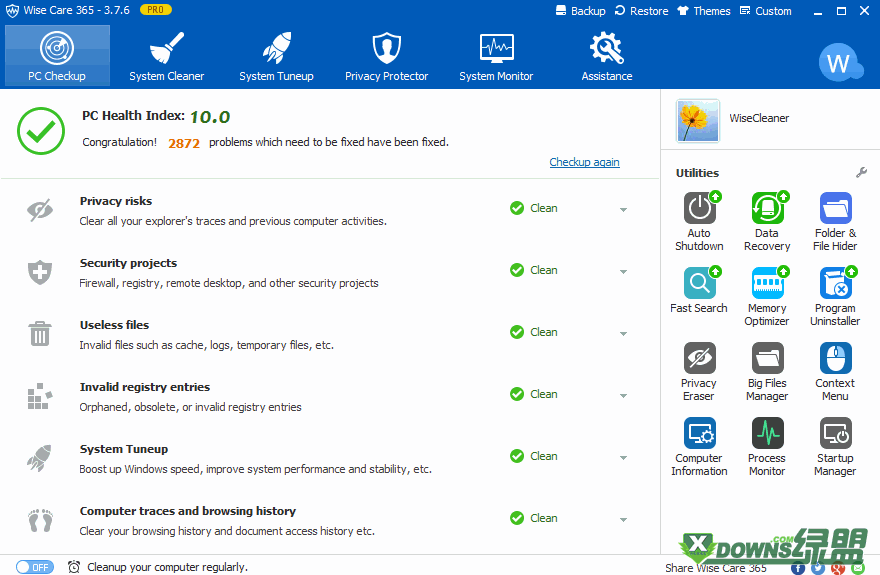Image resolution: width=880 pixels, height=575 pixels.
Task: Share on Facebook icon
Action: coord(798,568)
